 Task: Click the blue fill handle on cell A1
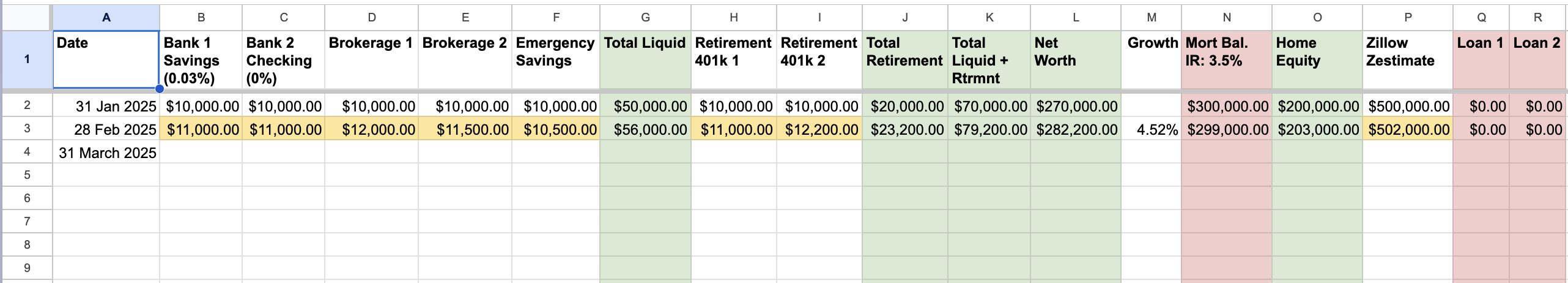159,89
